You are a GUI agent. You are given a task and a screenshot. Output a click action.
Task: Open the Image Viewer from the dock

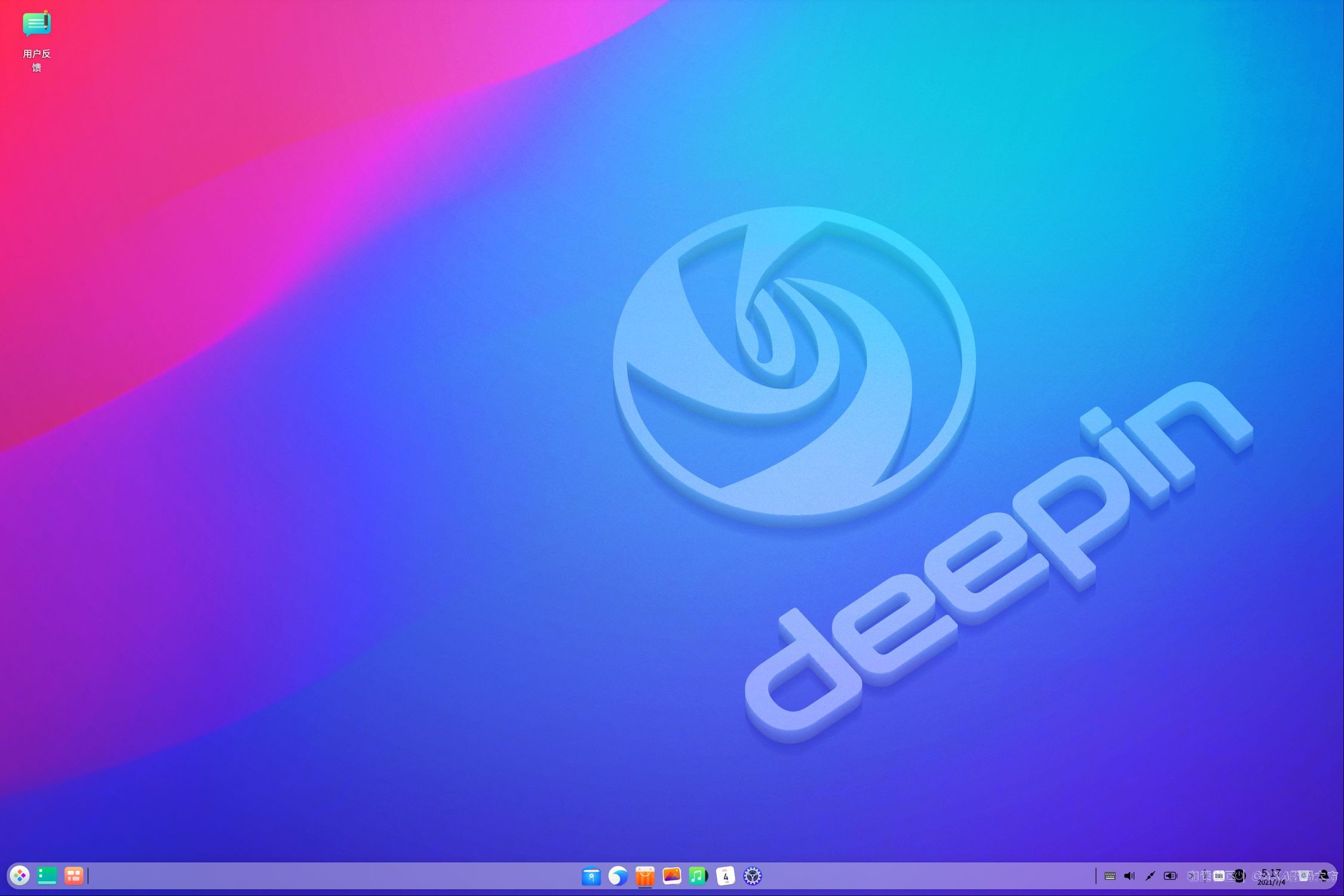tap(671, 875)
